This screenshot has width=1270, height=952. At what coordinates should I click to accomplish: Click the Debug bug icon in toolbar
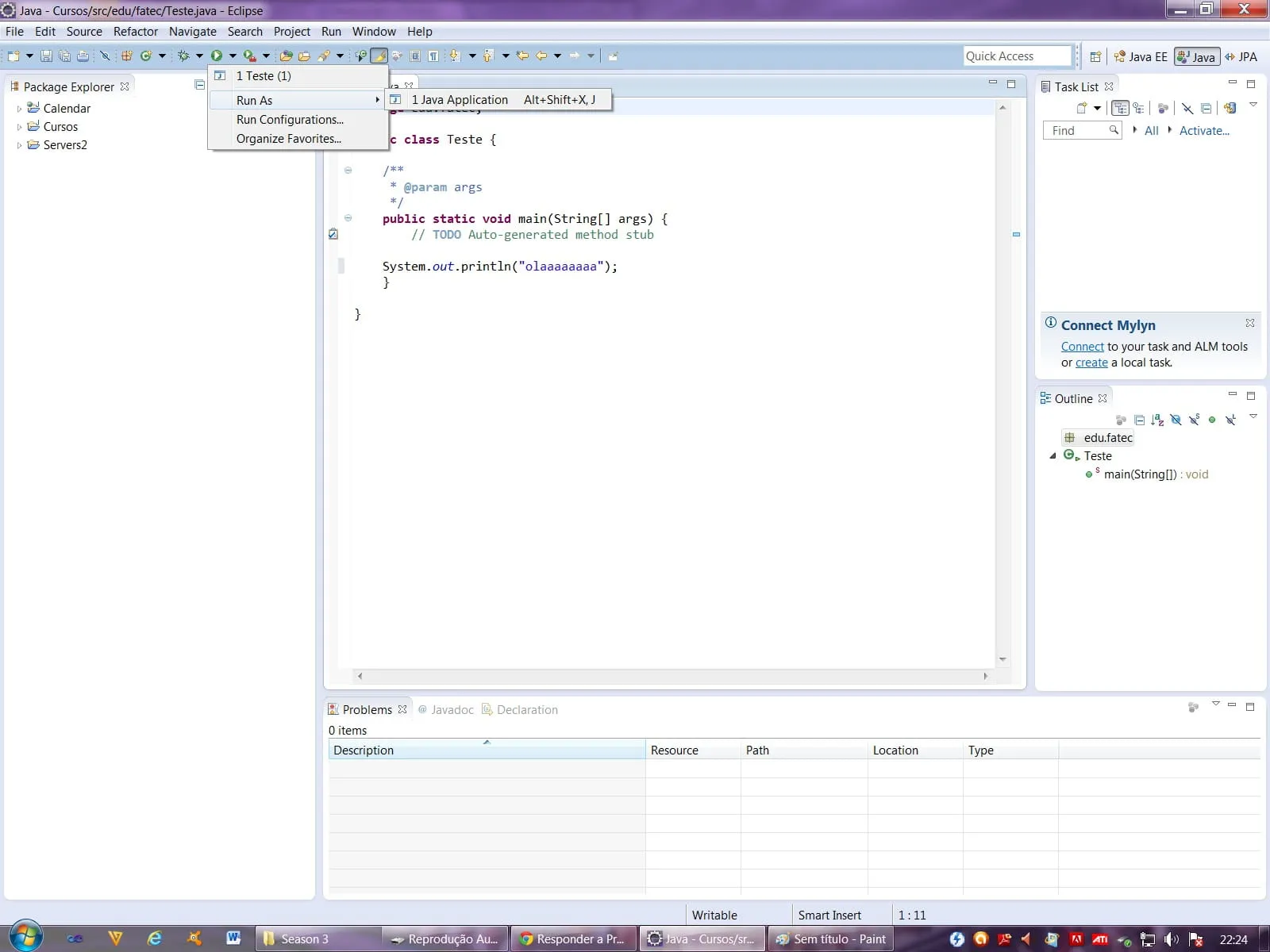(183, 56)
